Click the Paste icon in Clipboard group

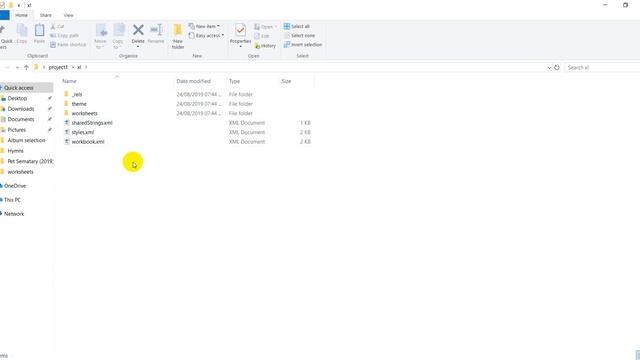coord(39,30)
